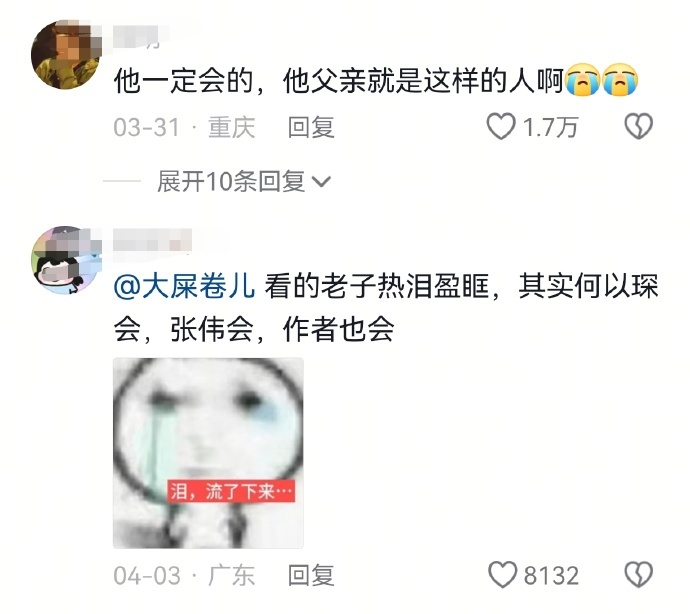Open the first commenter's avatar

[x=66, y=55]
